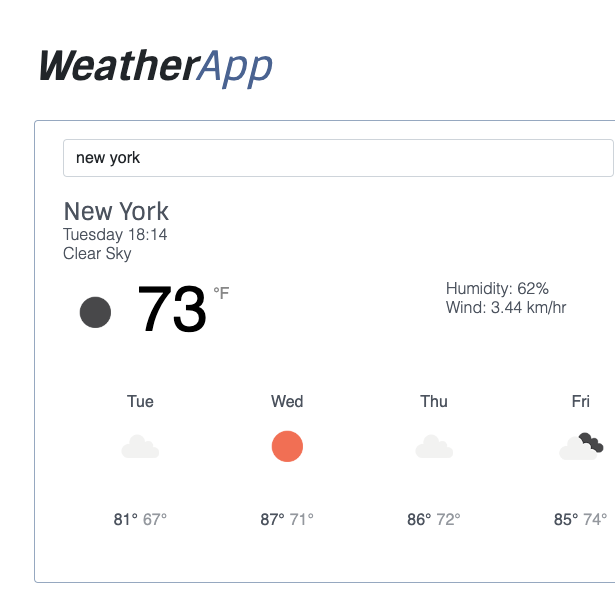Click the Fri forecast day label

pos(581,401)
